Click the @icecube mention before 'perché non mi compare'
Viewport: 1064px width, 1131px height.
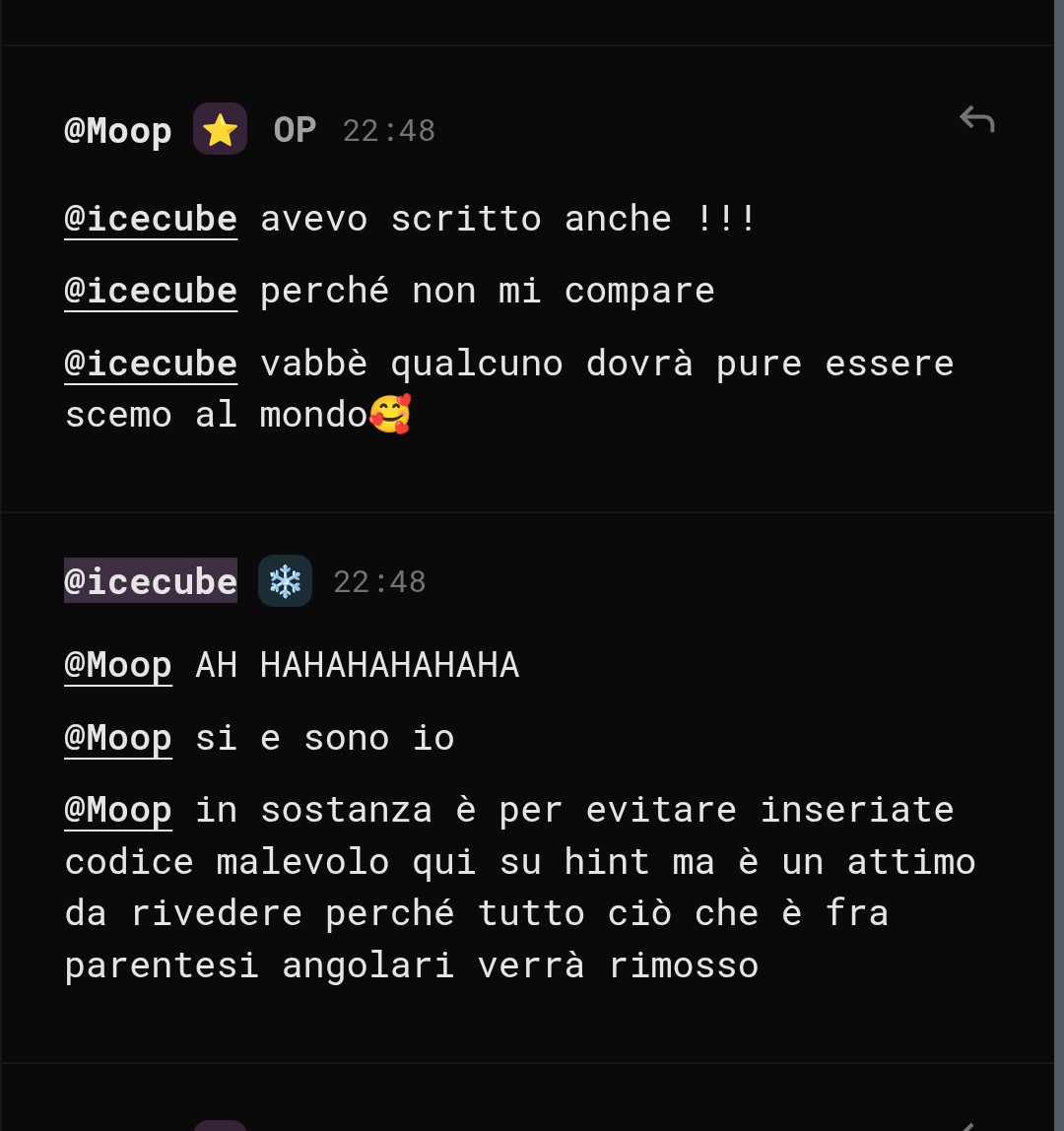click(151, 291)
